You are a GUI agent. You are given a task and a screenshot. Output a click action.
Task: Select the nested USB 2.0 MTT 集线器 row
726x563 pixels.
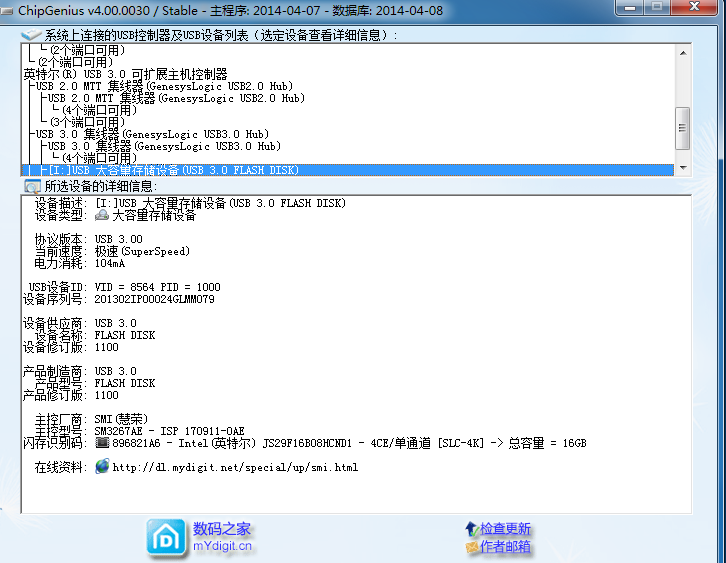tap(176, 98)
